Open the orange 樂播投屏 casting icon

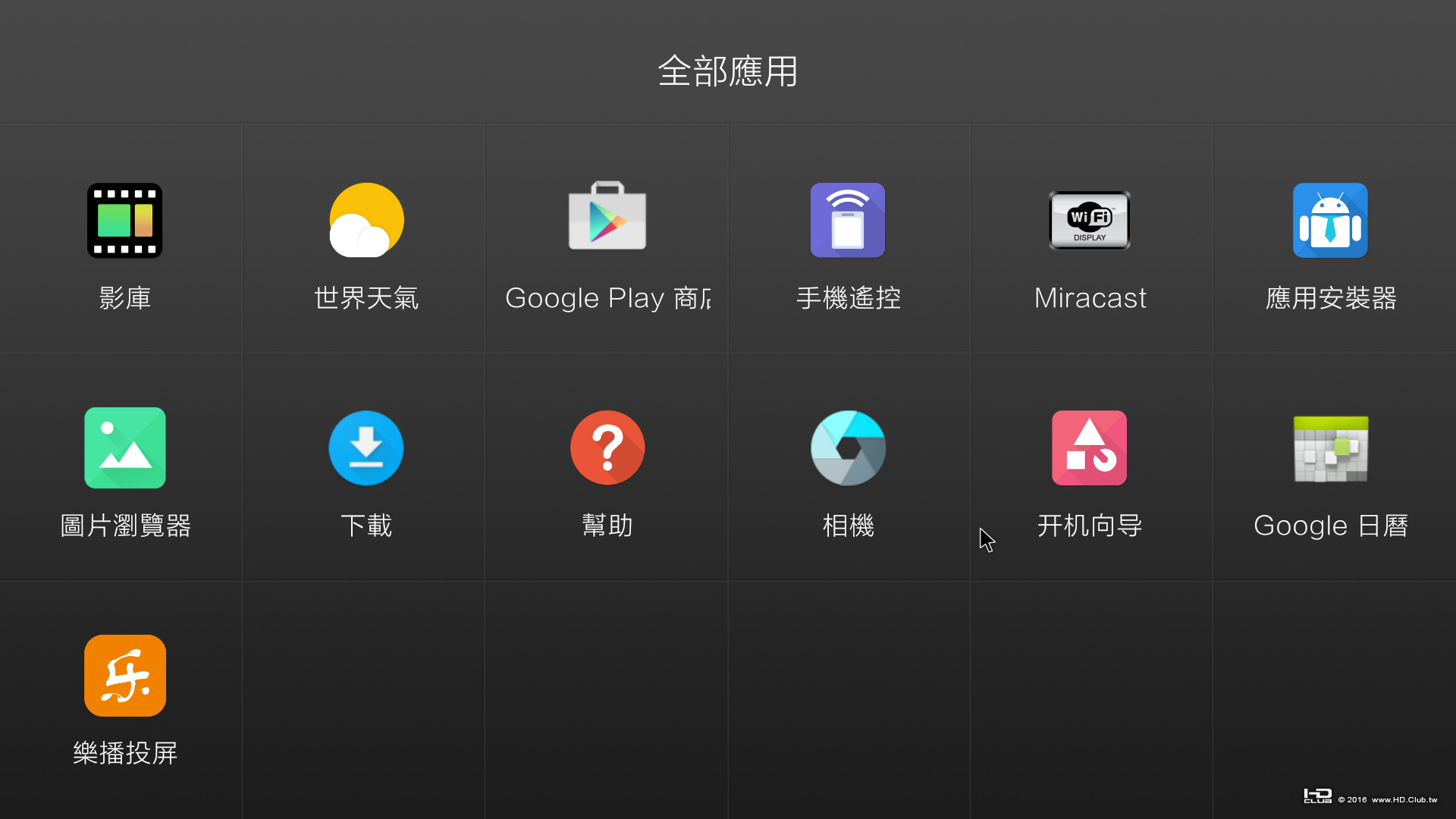pyautogui.click(x=124, y=675)
